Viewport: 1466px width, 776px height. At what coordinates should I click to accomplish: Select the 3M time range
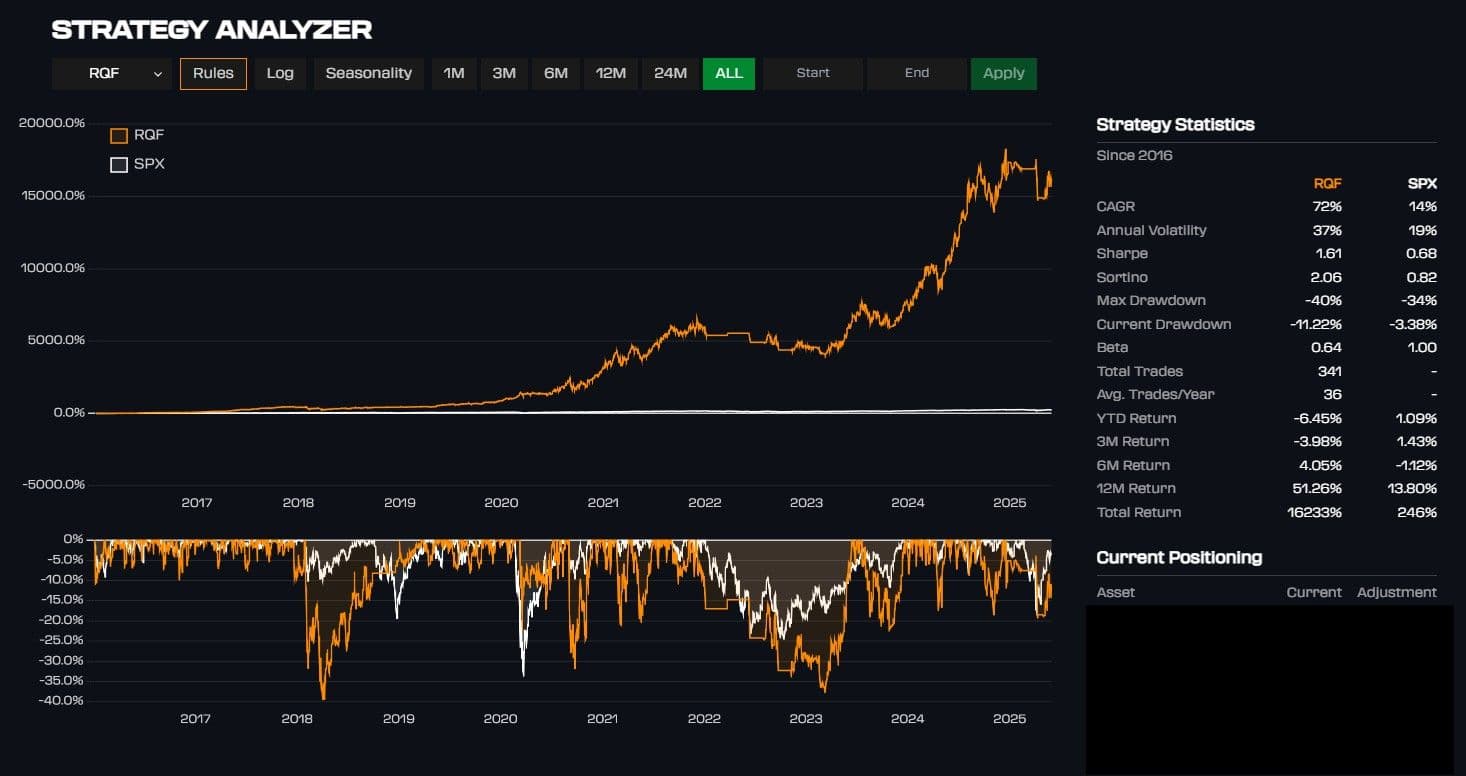(504, 74)
